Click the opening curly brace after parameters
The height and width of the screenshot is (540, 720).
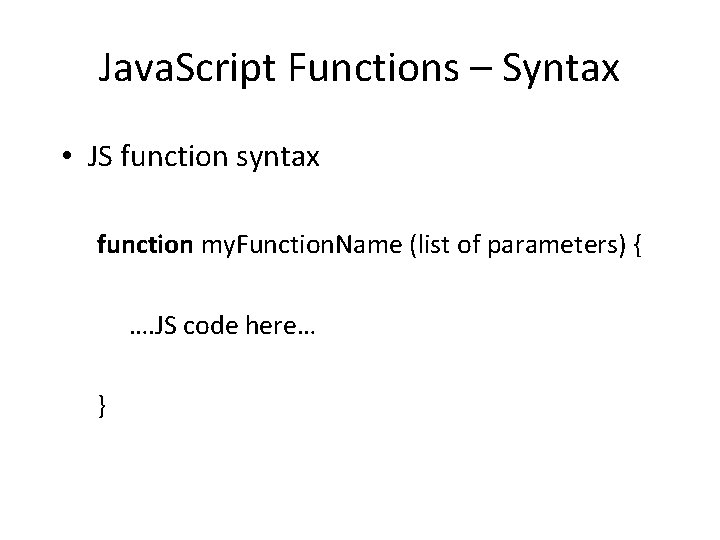[x=637, y=246]
